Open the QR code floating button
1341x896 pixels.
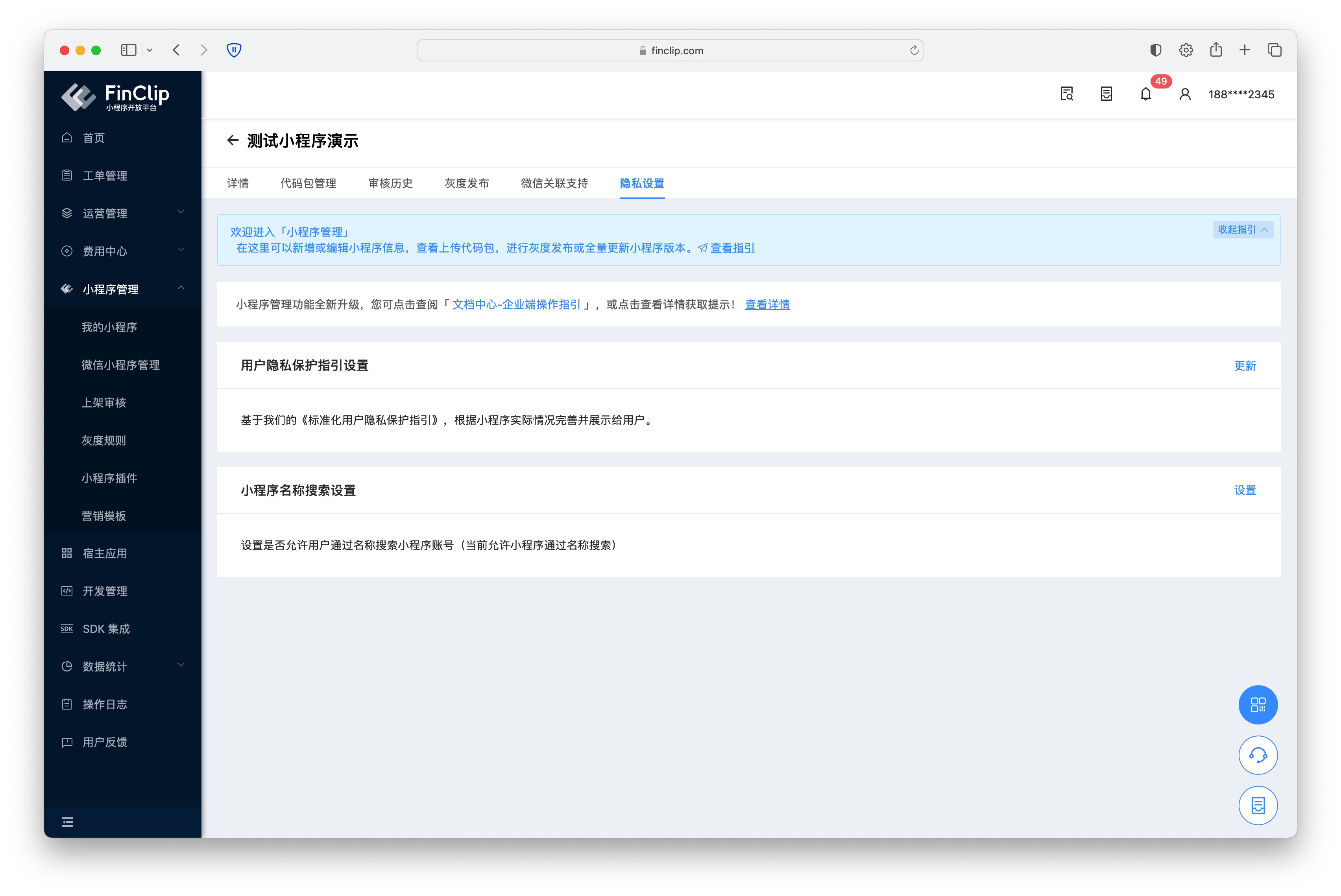point(1258,704)
